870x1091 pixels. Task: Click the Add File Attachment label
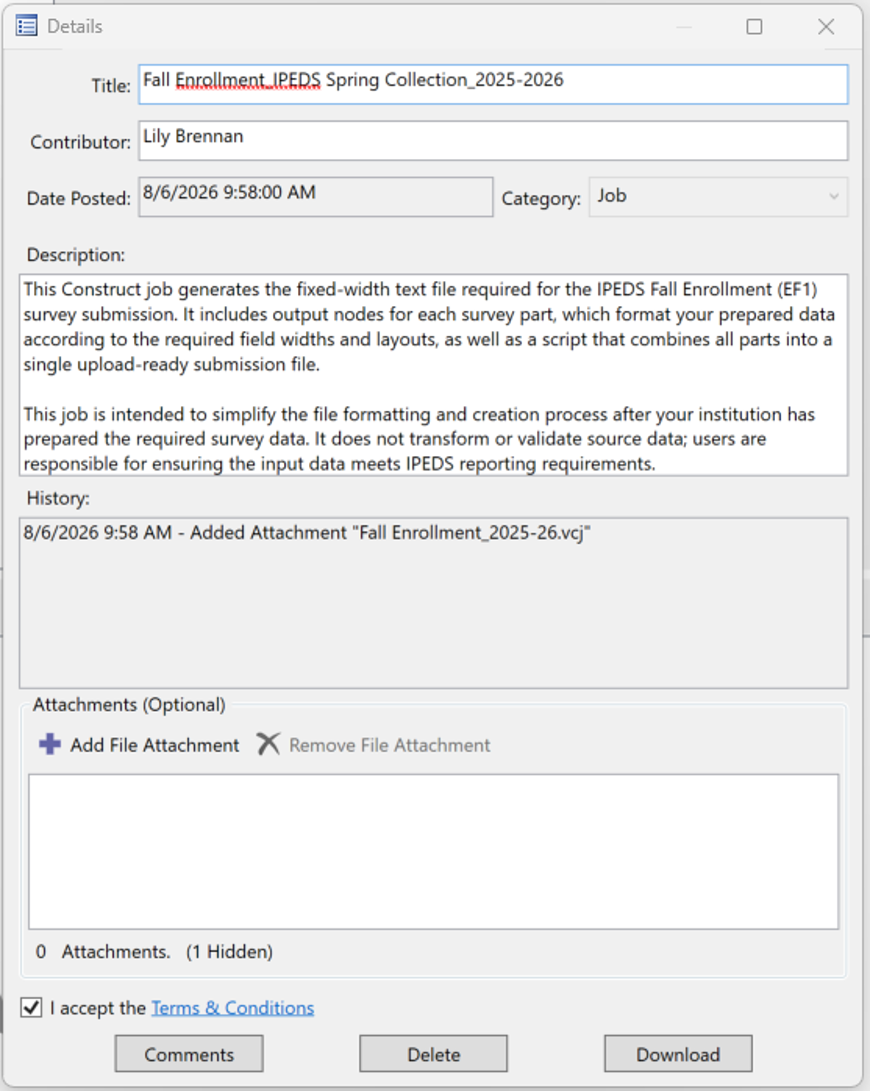(x=155, y=745)
